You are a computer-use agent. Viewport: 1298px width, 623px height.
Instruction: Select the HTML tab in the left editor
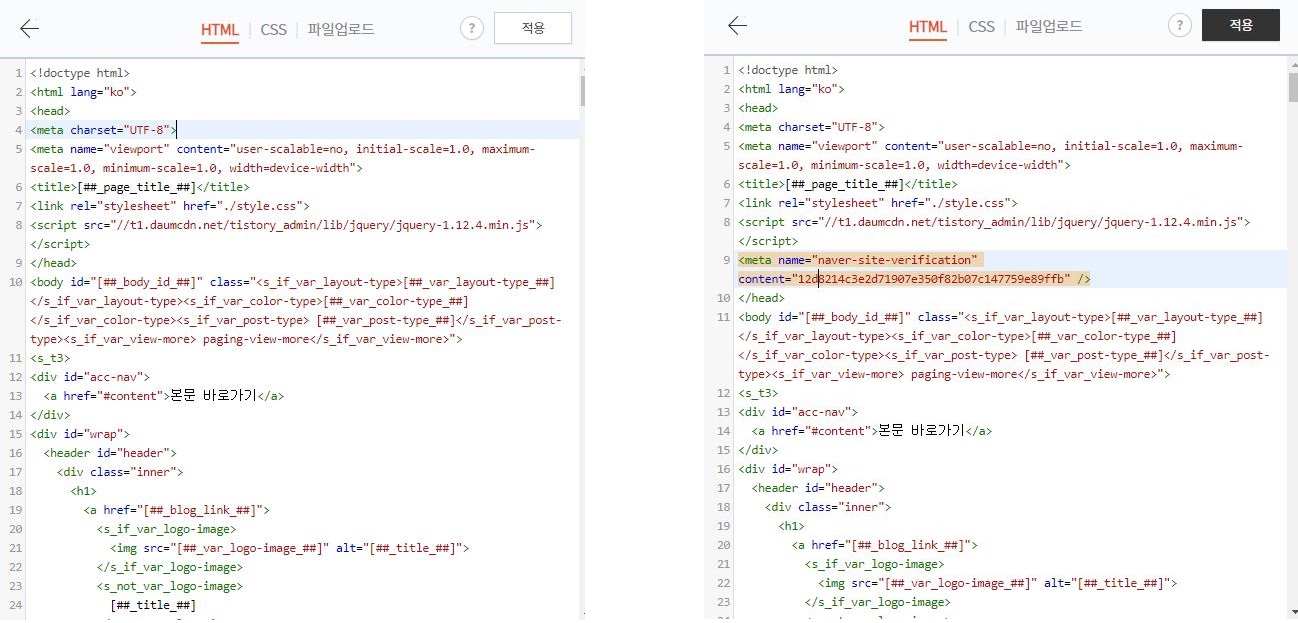tap(220, 29)
